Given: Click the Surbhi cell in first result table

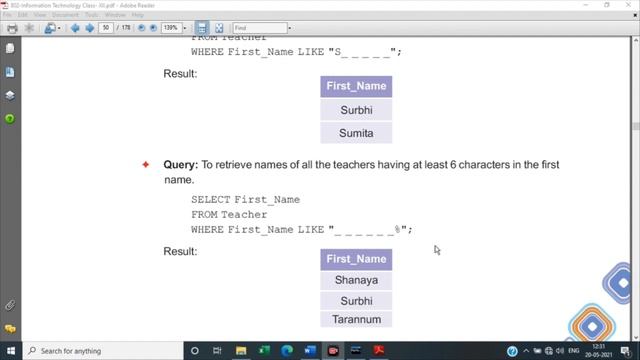Looking at the screenshot, I should (356, 110).
